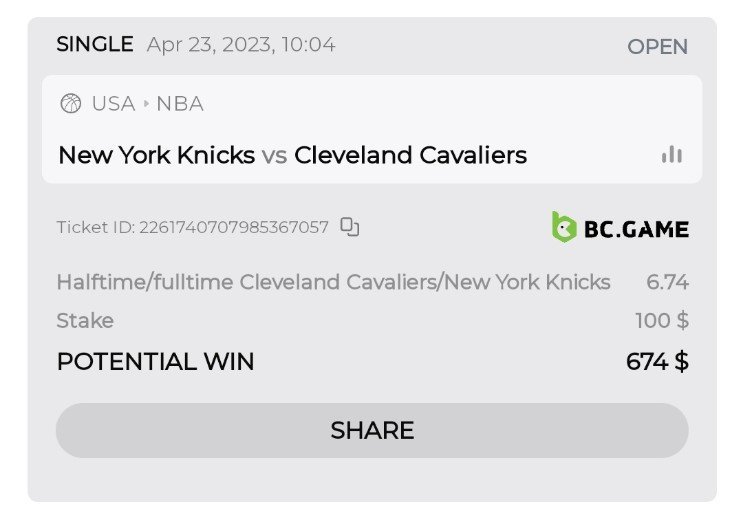
Task: Click the breadcrumb arrow between USA and NBA
Action: click(x=146, y=103)
